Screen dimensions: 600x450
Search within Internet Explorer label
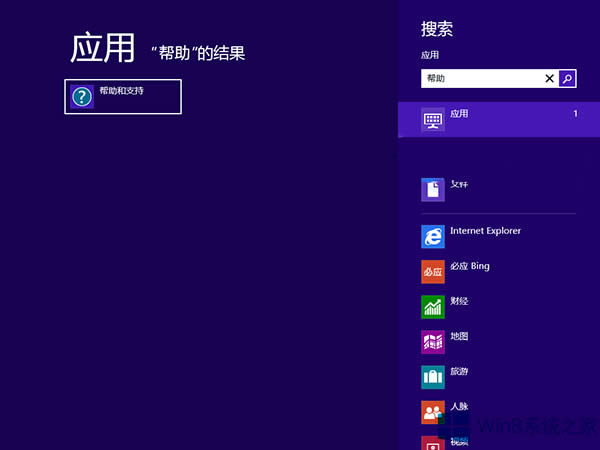click(485, 231)
